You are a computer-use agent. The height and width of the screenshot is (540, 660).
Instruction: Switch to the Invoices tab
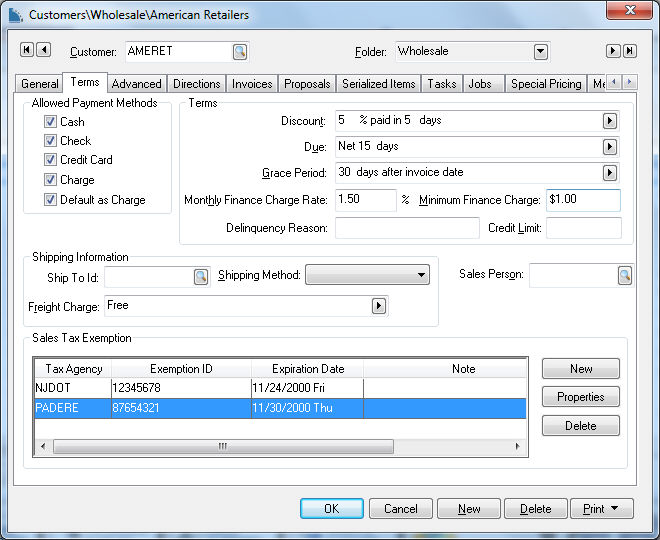click(252, 84)
